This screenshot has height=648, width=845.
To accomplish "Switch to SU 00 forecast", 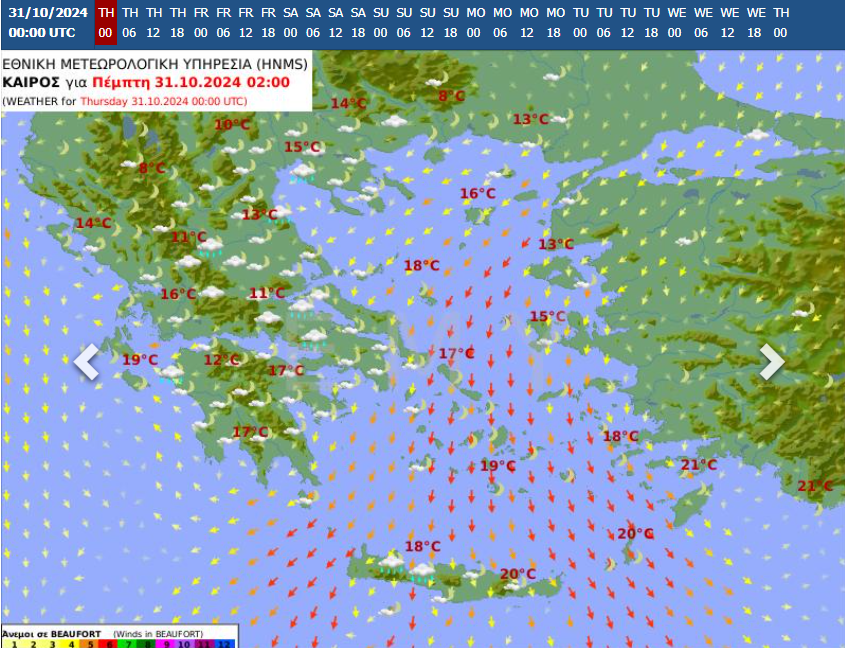I will (380, 23).
